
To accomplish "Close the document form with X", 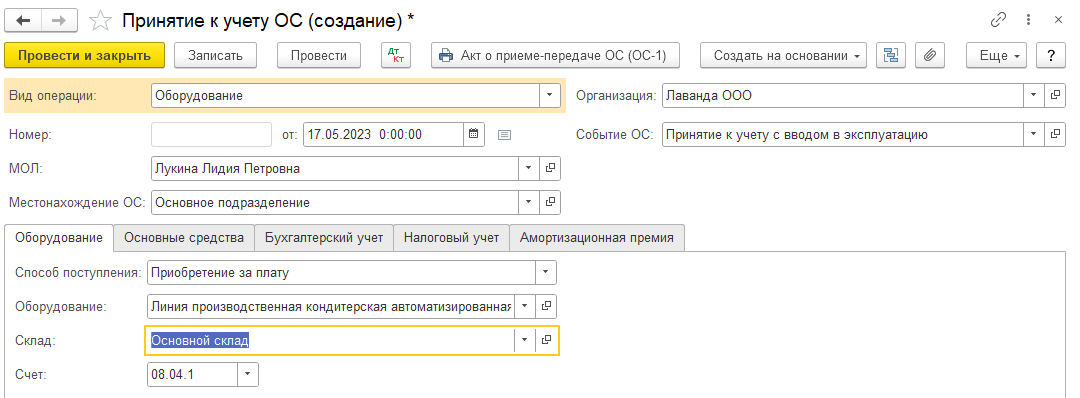I will [x=1058, y=20].
